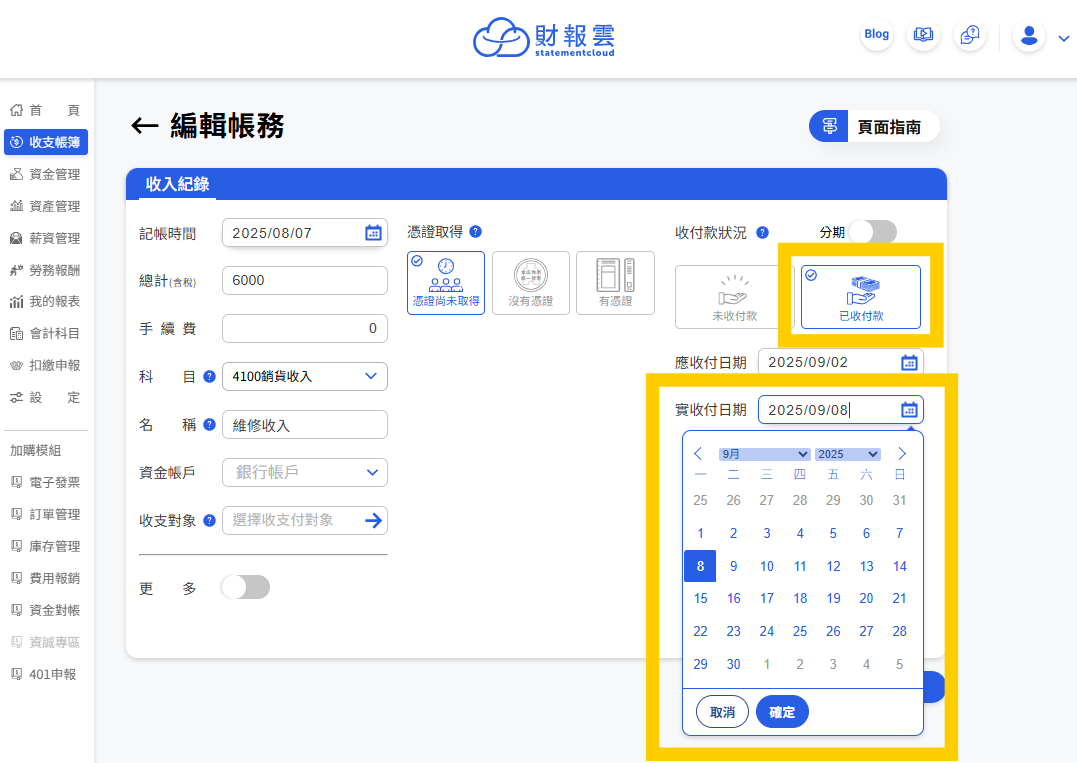Go to previous month in calendar
This screenshot has width=1077, height=763.
point(699,454)
